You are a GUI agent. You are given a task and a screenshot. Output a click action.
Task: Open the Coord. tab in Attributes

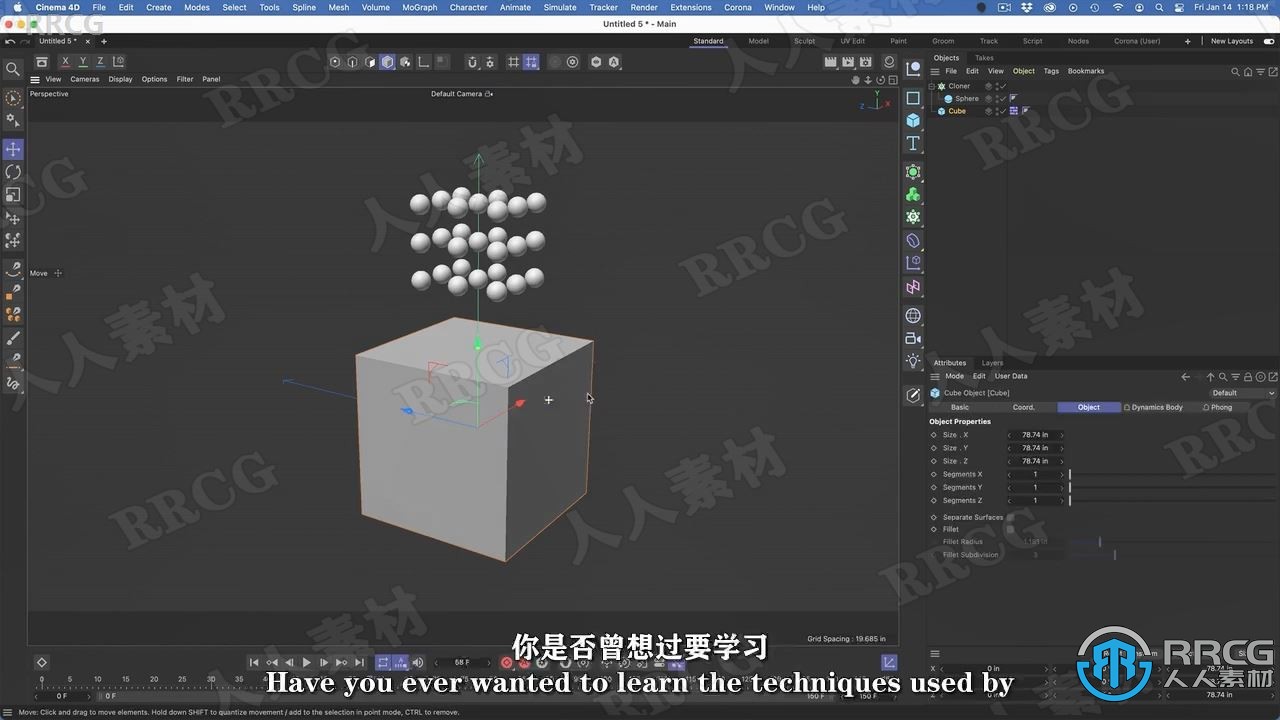click(1024, 407)
